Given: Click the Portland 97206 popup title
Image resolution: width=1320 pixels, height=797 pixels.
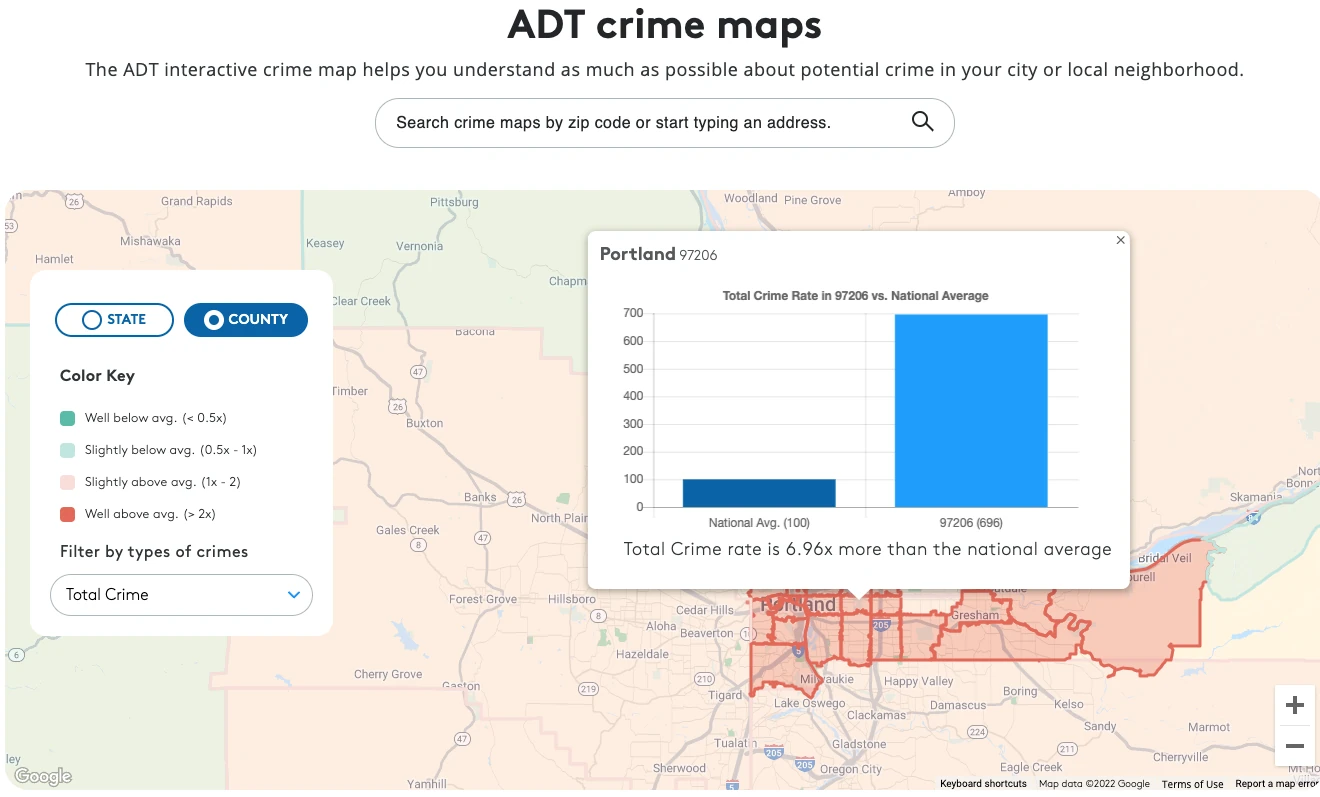Looking at the screenshot, I should [658, 254].
